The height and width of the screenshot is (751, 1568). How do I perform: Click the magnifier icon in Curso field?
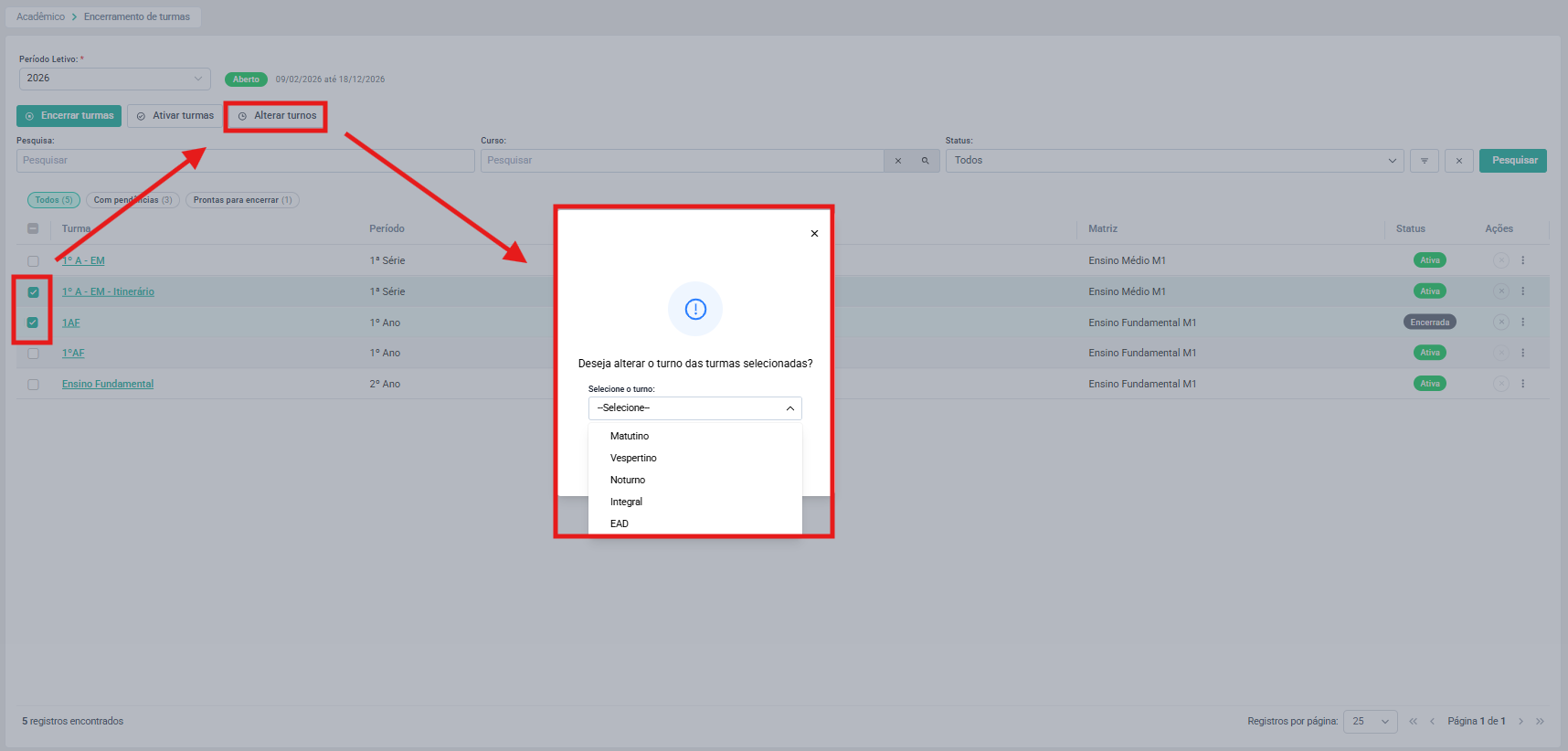point(926,161)
